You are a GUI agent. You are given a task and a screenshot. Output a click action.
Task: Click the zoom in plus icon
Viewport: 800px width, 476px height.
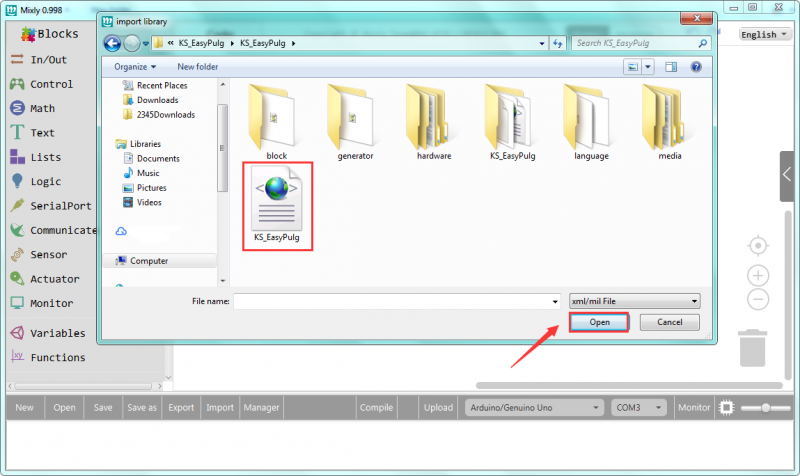pyautogui.click(x=758, y=276)
